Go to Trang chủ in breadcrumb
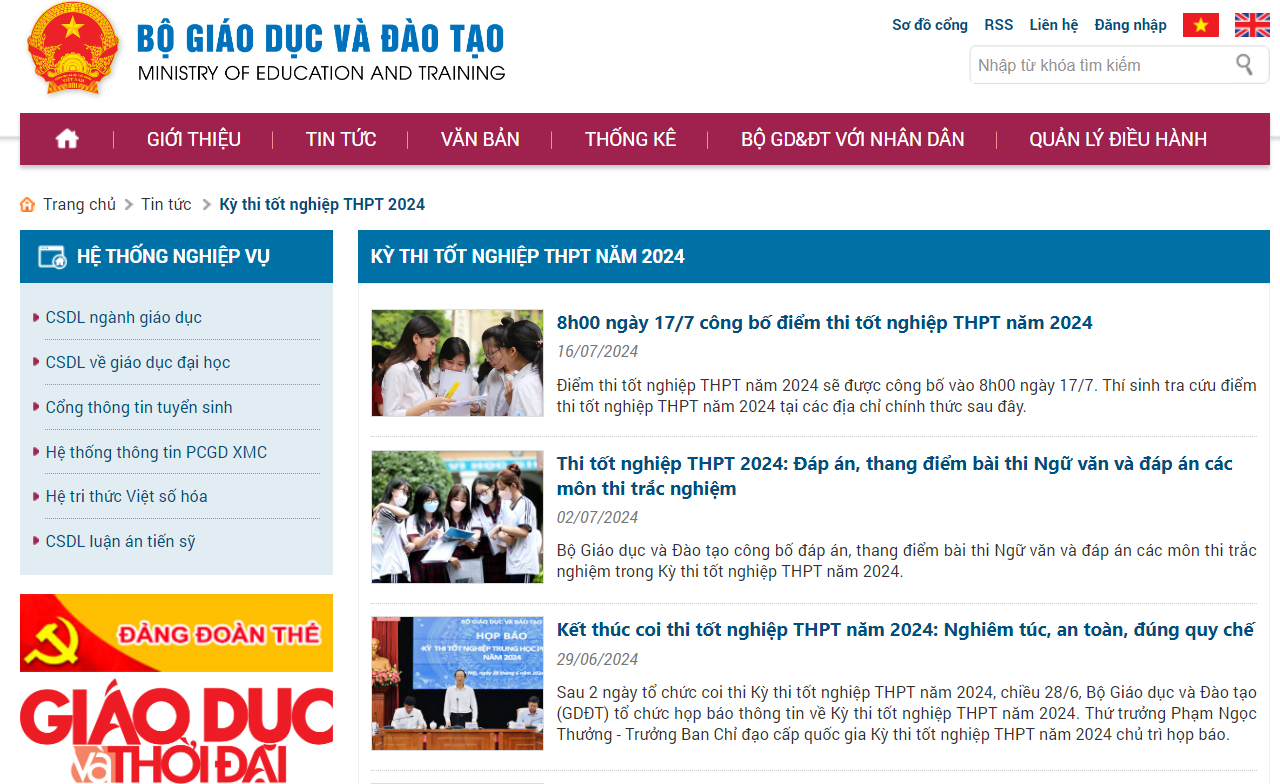Image resolution: width=1280 pixels, height=784 pixels. click(79, 204)
